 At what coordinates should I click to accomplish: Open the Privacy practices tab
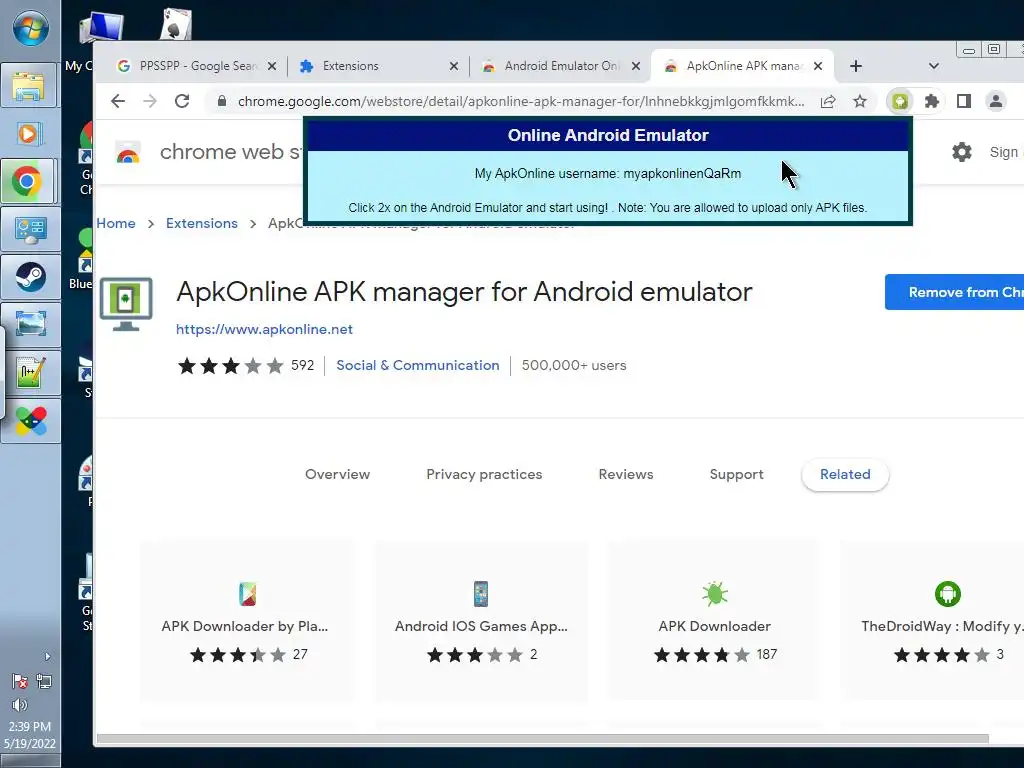tap(485, 474)
